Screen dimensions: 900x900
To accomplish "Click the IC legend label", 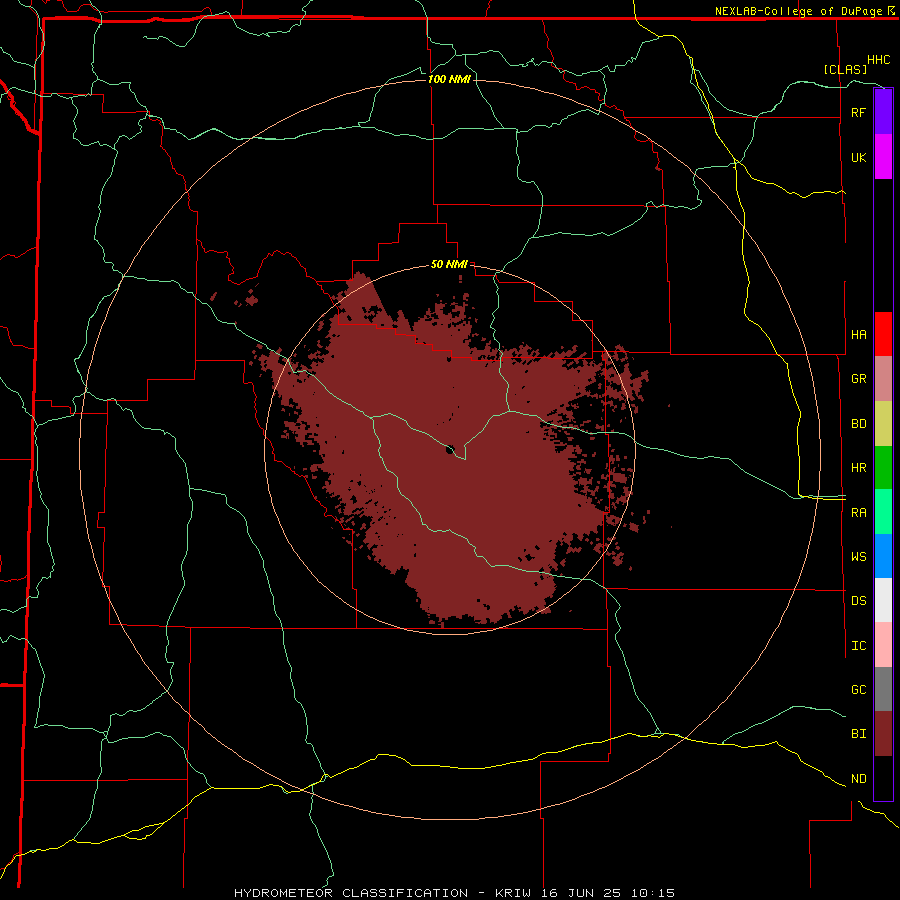I will coord(858,646).
